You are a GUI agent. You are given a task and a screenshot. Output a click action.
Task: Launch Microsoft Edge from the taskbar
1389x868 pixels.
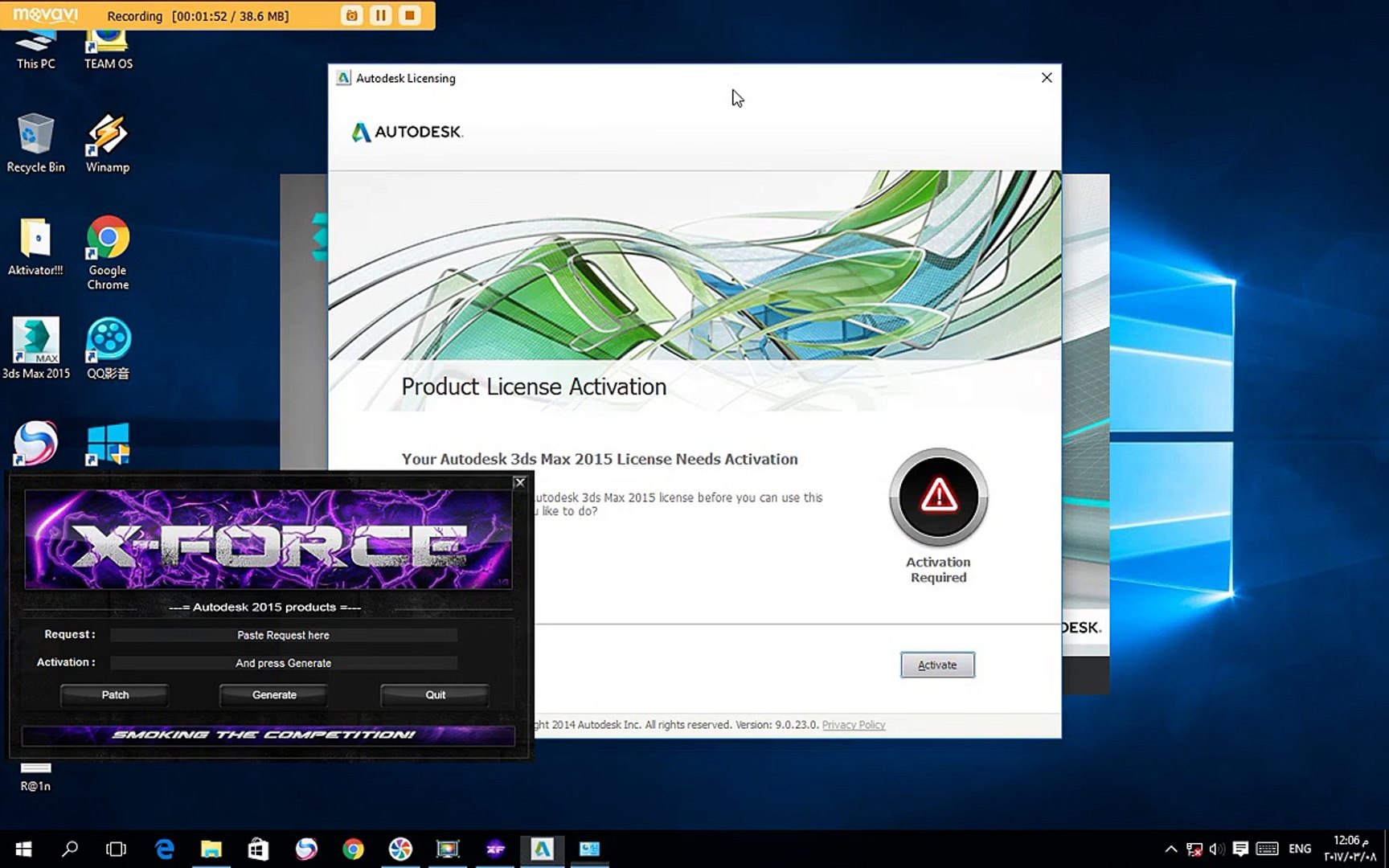point(165,850)
